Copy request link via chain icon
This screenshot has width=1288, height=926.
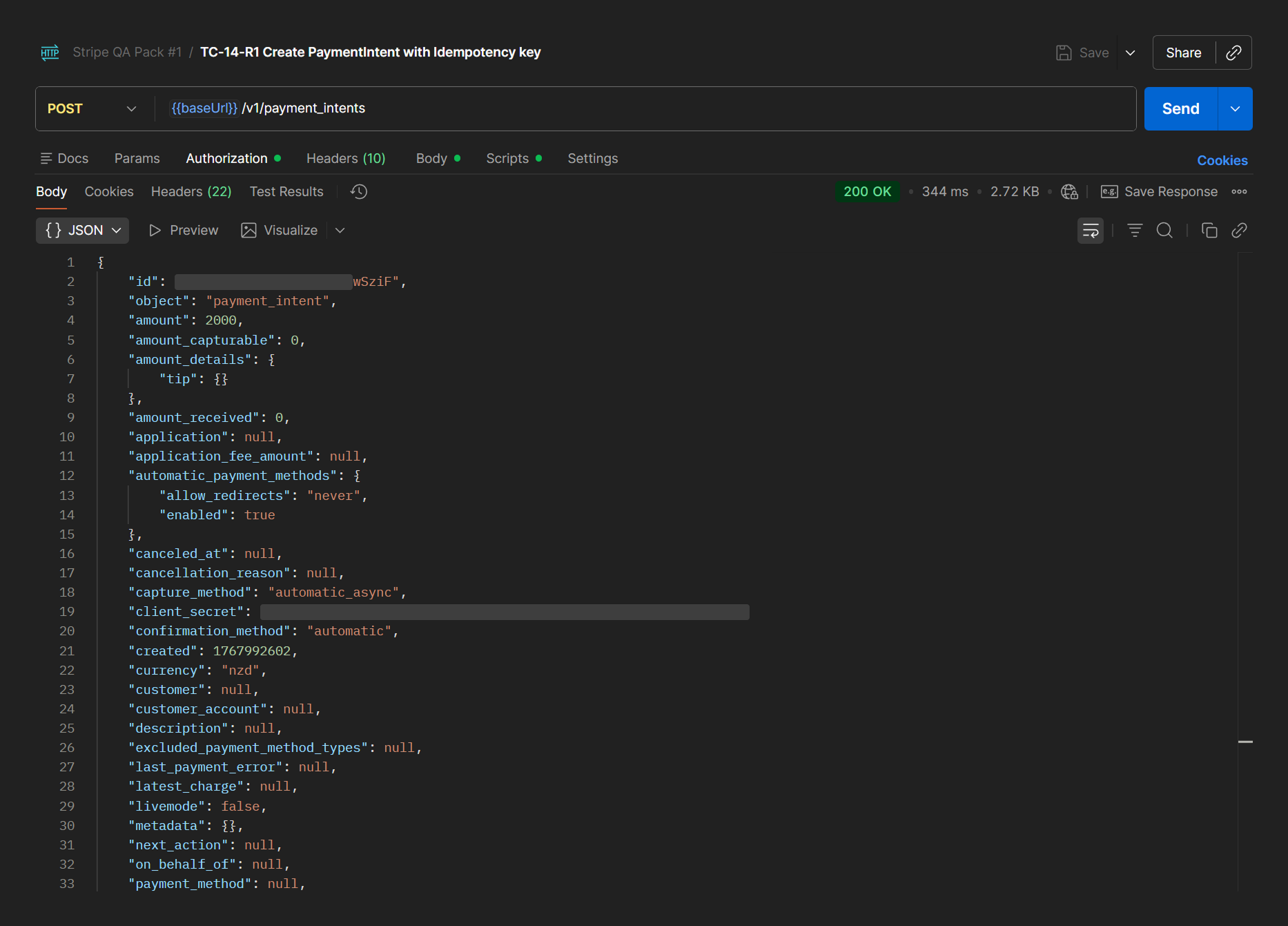[1233, 52]
